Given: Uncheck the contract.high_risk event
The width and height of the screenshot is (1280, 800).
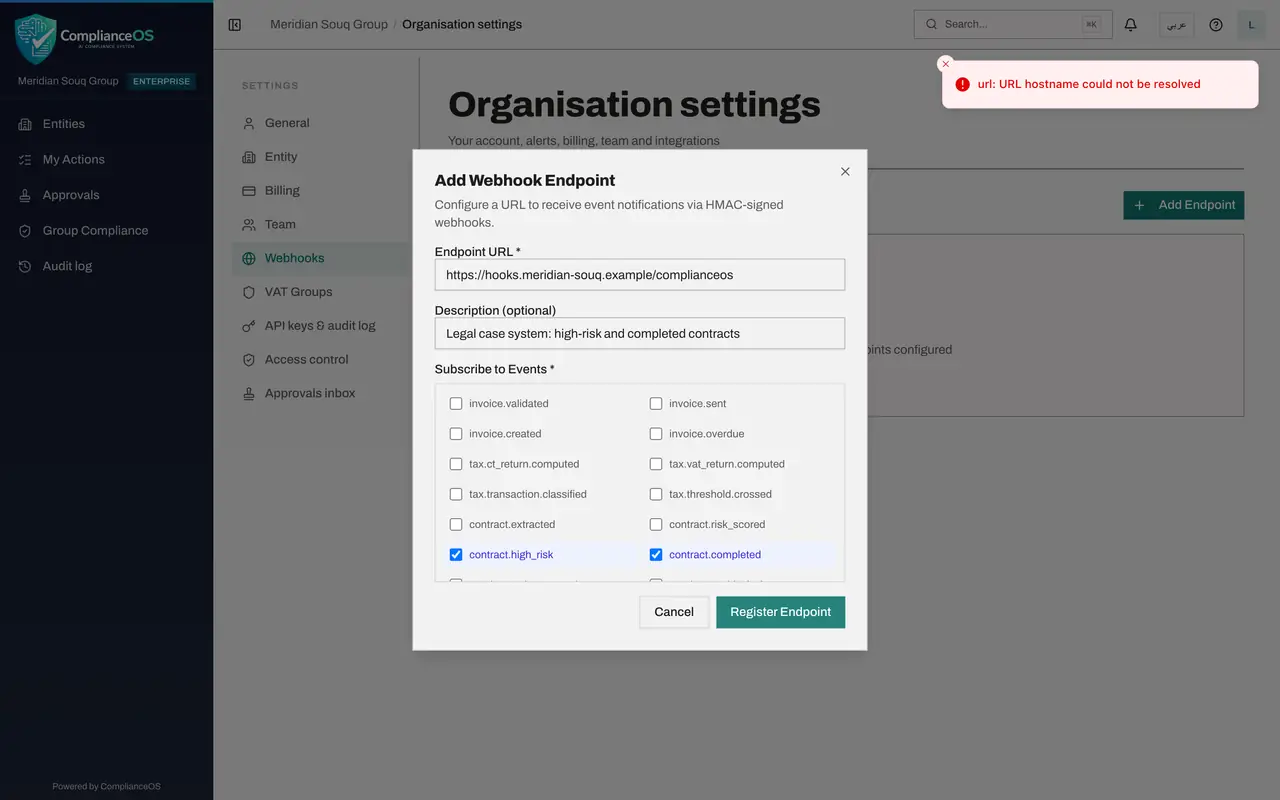Looking at the screenshot, I should [456, 554].
